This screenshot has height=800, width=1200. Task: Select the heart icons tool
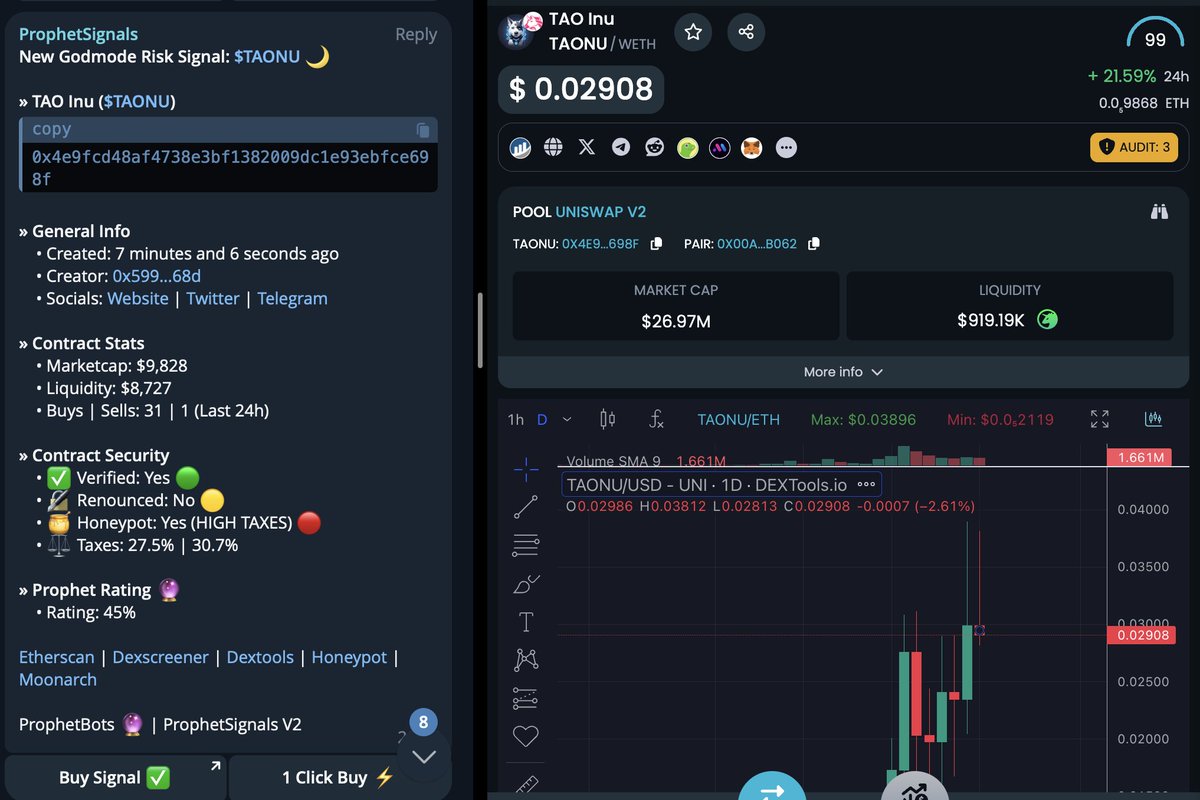tap(526, 737)
